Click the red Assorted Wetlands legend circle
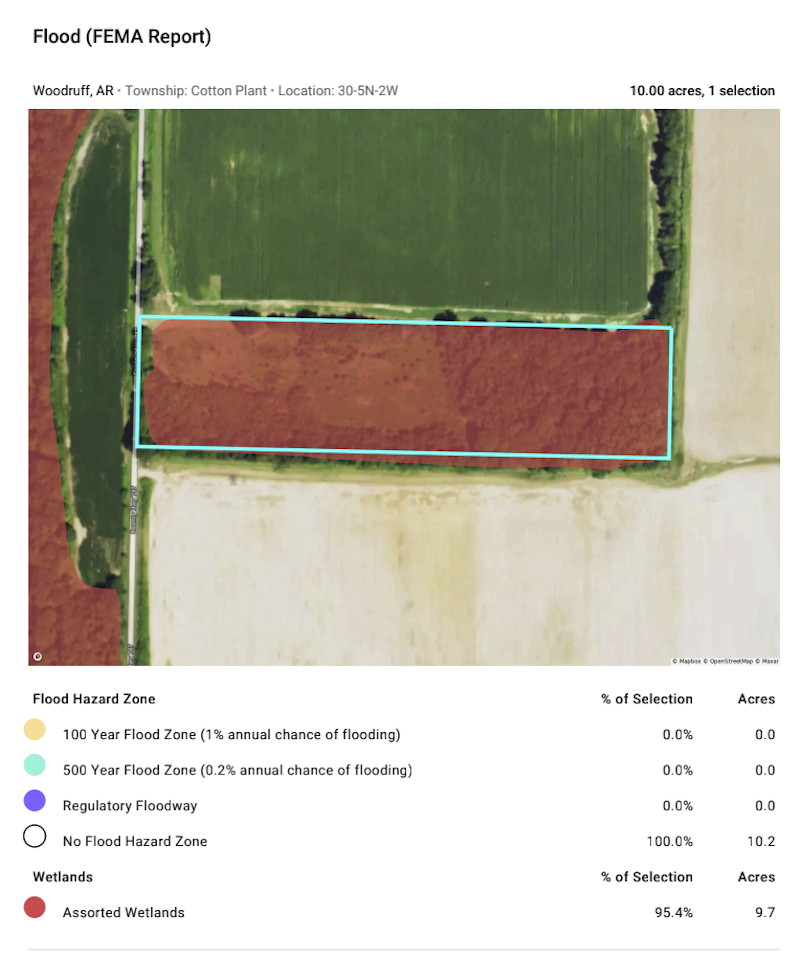The image size is (800, 957). point(35,909)
